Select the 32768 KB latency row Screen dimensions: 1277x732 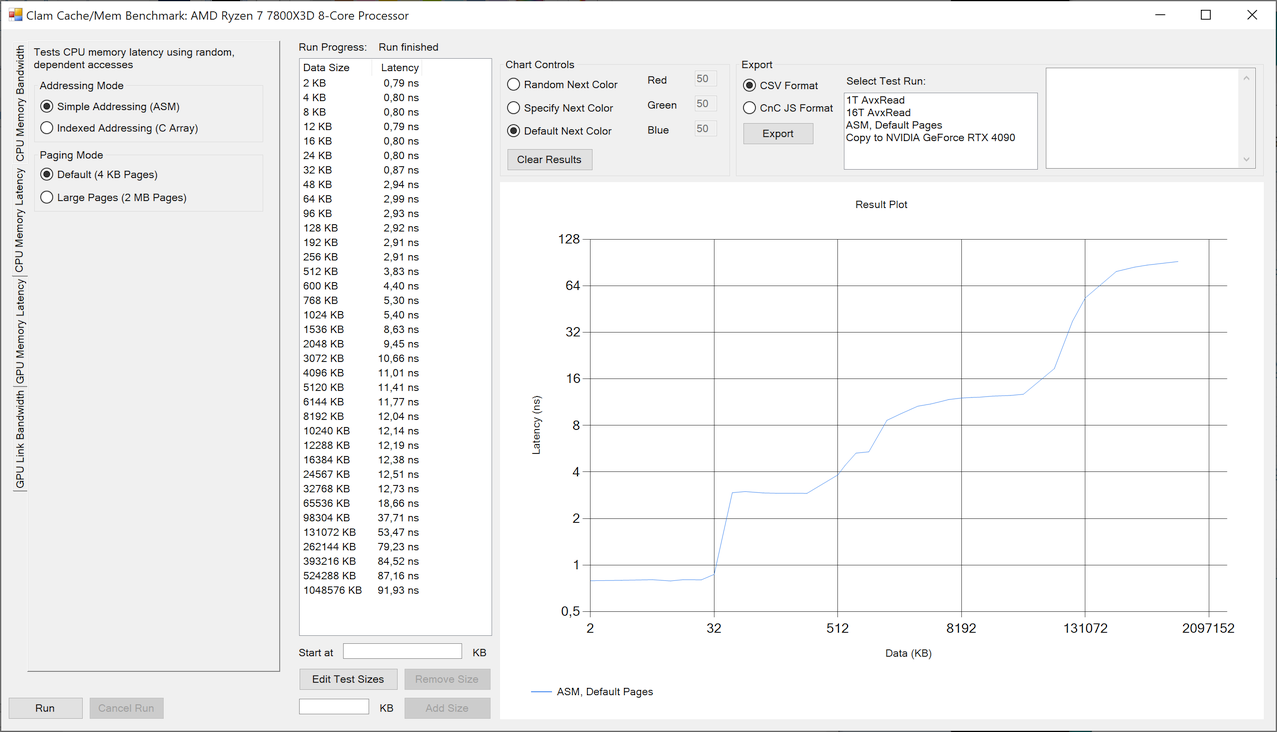click(360, 489)
